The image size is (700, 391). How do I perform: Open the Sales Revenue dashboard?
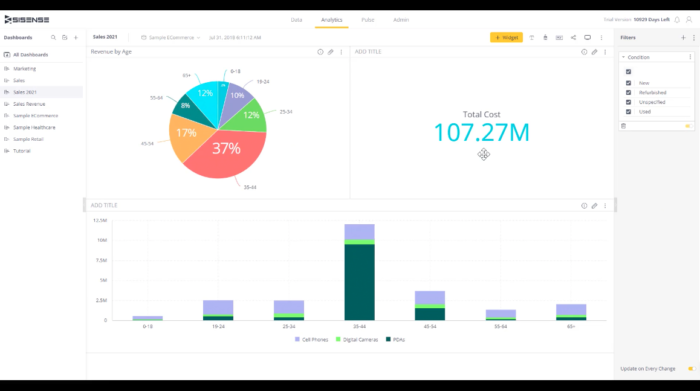coord(29,104)
